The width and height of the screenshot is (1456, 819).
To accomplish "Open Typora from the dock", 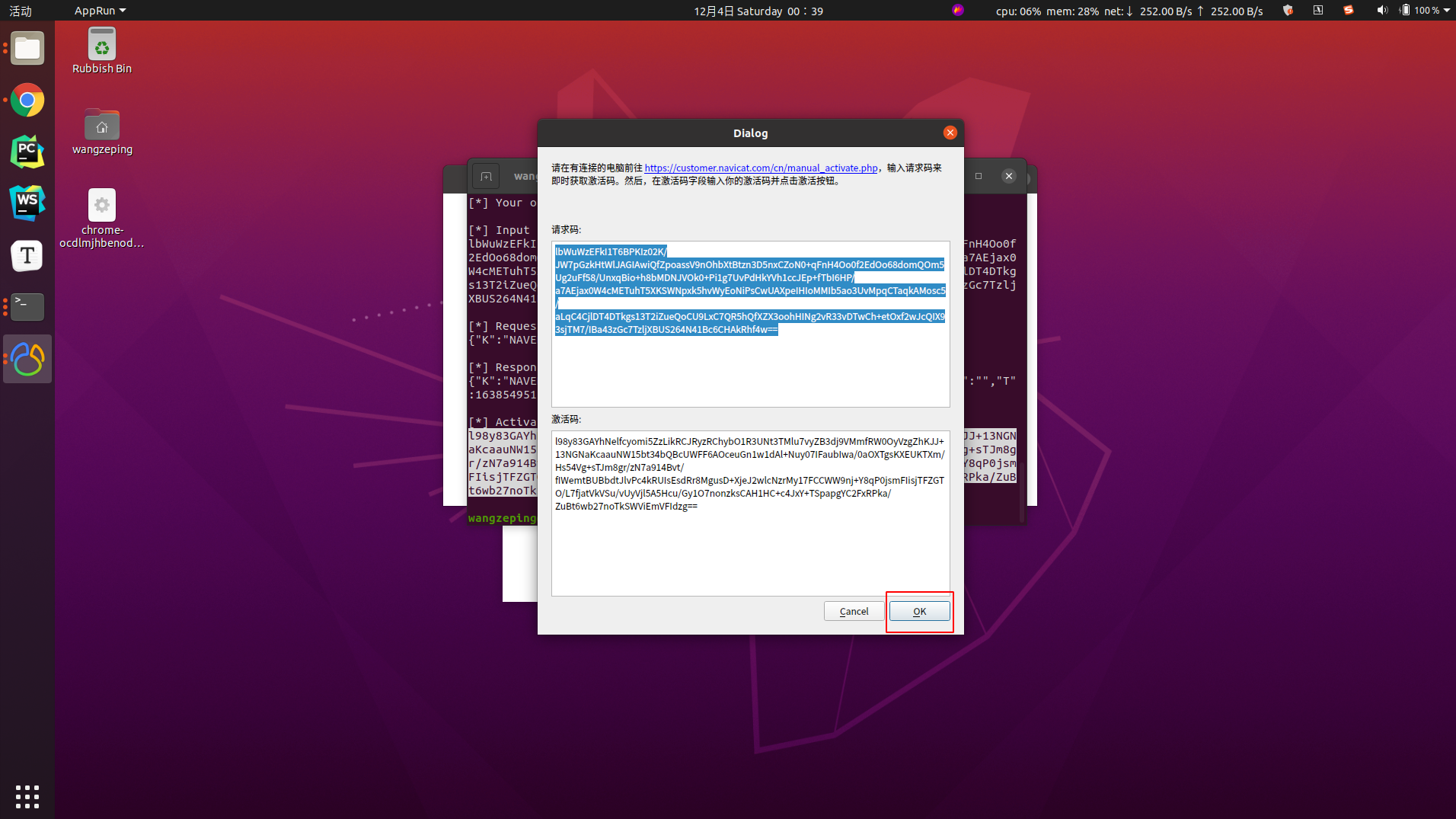I will point(27,255).
